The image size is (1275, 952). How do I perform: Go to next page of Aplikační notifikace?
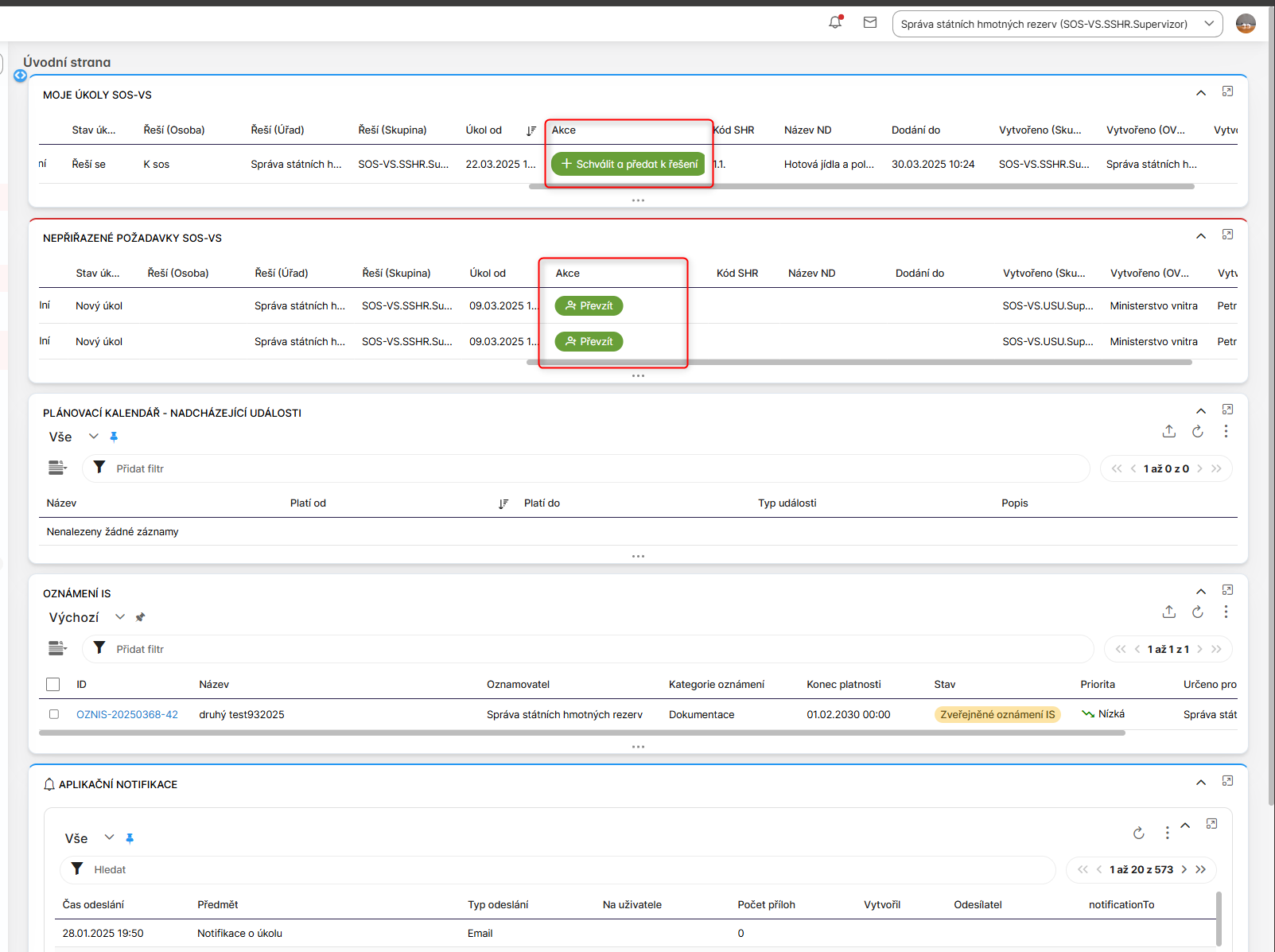(1184, 869)
